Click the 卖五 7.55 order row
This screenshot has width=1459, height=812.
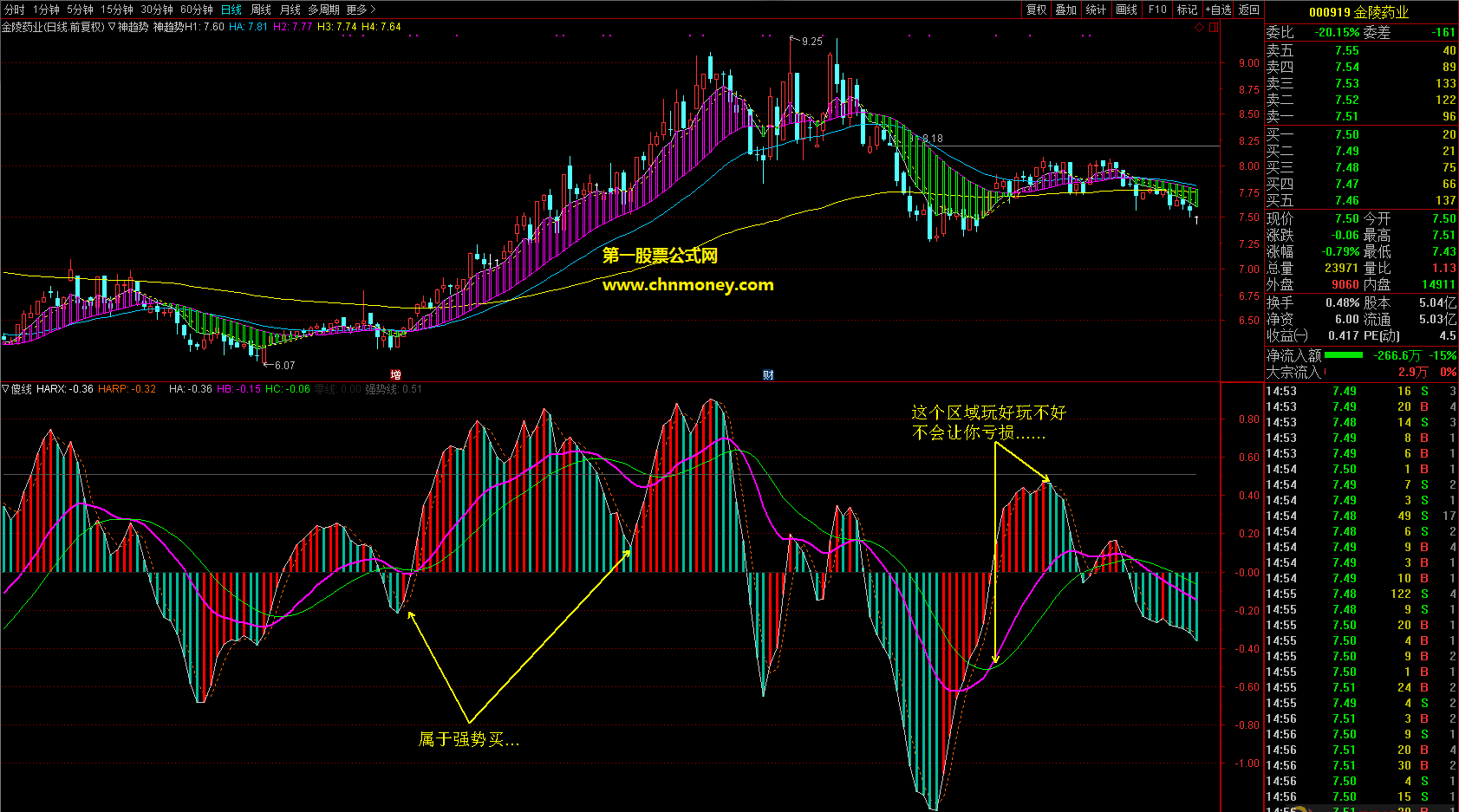coord(1360,51)
